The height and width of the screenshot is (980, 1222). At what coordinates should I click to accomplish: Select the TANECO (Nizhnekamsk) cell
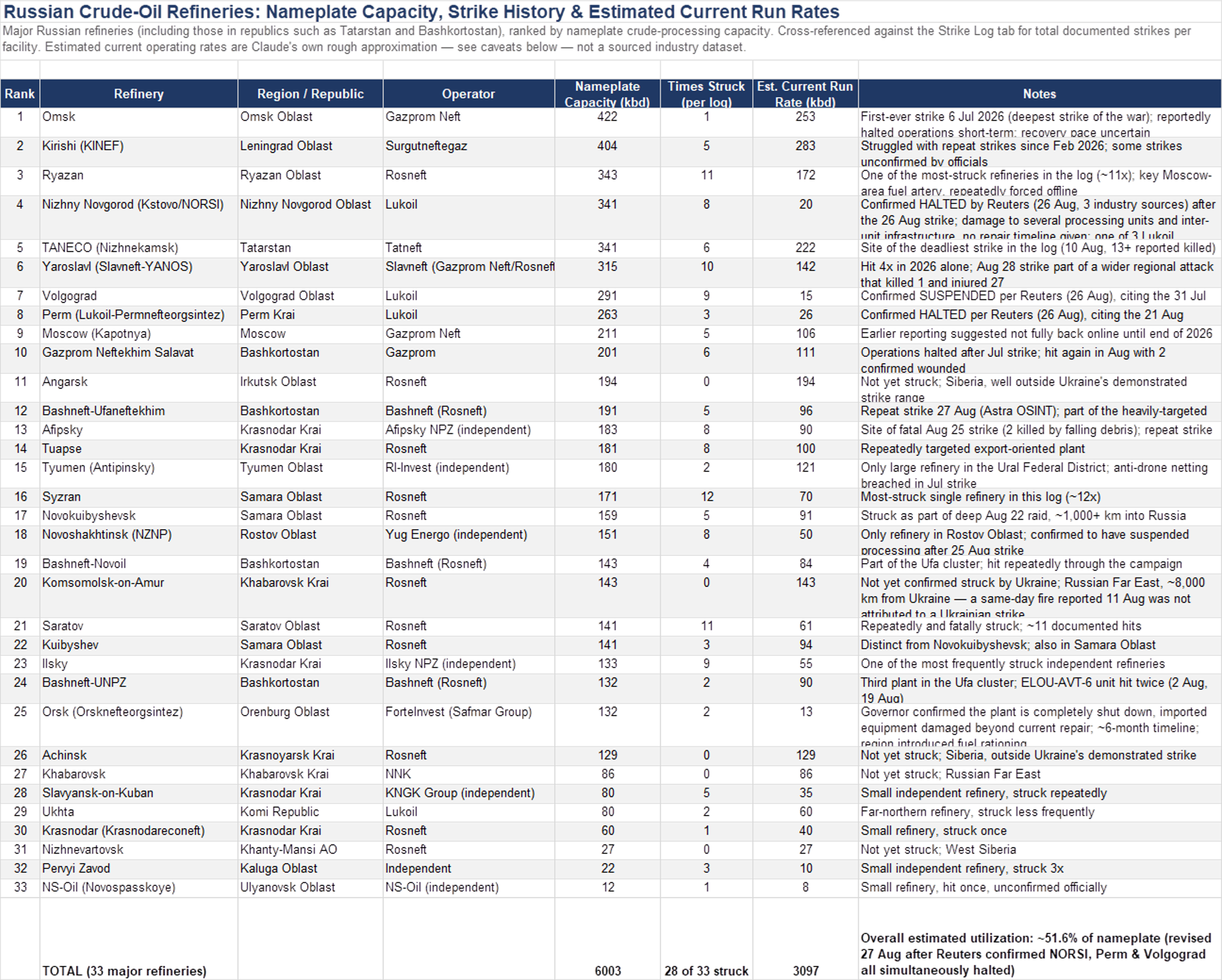[x=139, y=248]
